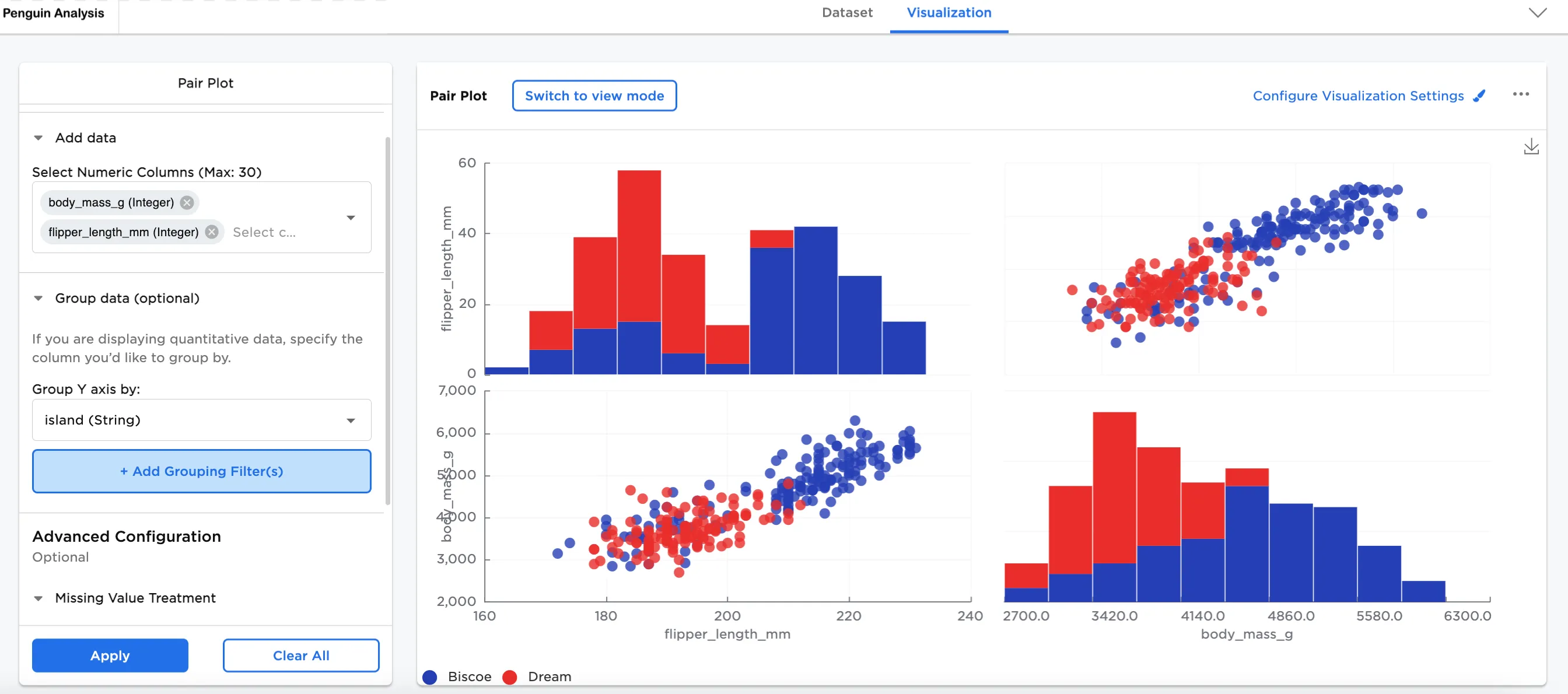This screenshot has width=1568, height=694.
Task: Open the three-dot more options menu
Action: tap(1521, 94)
